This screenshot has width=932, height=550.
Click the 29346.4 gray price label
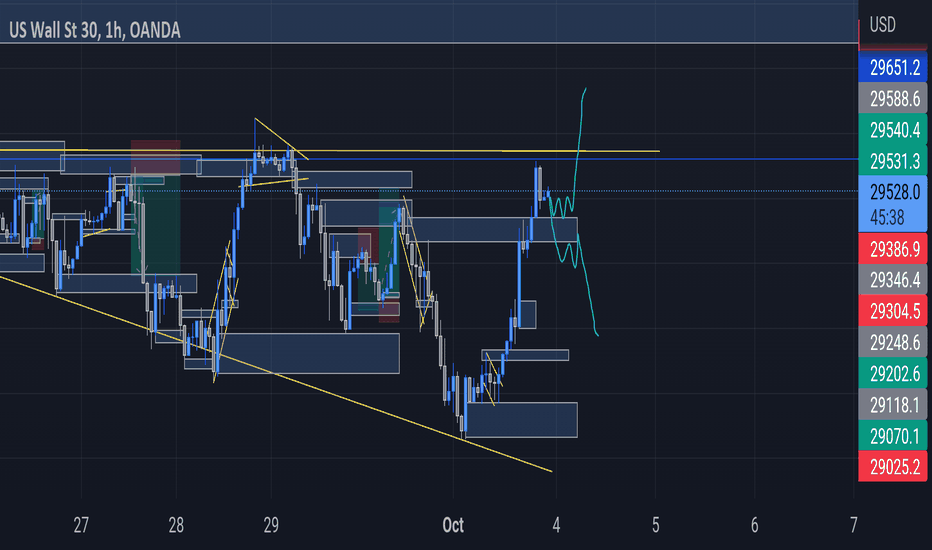coord(893,279)
